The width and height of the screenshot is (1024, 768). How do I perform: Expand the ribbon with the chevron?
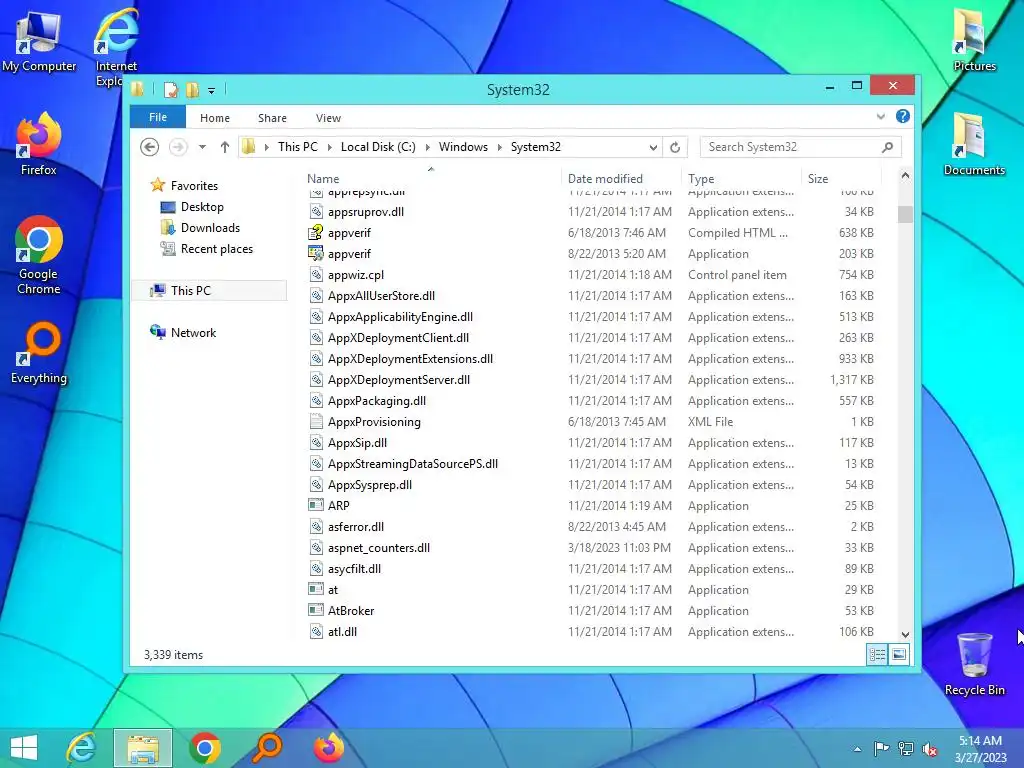click(x=880, y=117)
